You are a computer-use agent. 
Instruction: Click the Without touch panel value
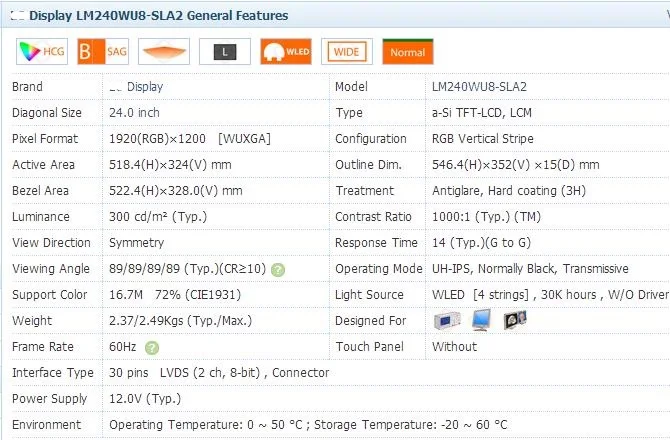tap(454, 347)
